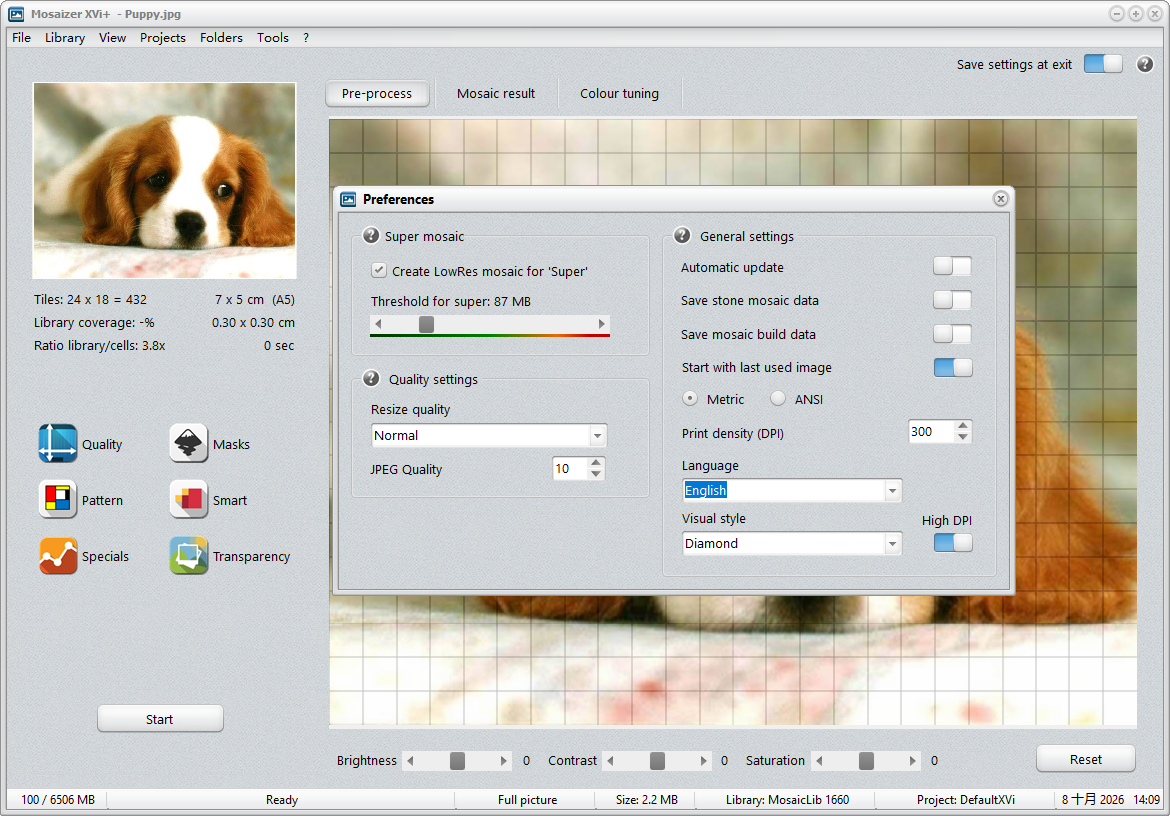The width and height of the screenshot is (1170, 816).
Task: Enable the Automatic update switch
Action: click(x=952, y=266)
